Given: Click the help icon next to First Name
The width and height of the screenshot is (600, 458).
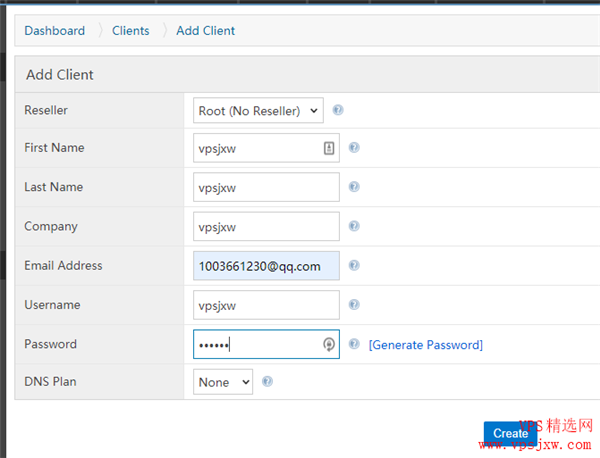Looking at the screenshot, I should pyautogui.click(x=354, y=147).
